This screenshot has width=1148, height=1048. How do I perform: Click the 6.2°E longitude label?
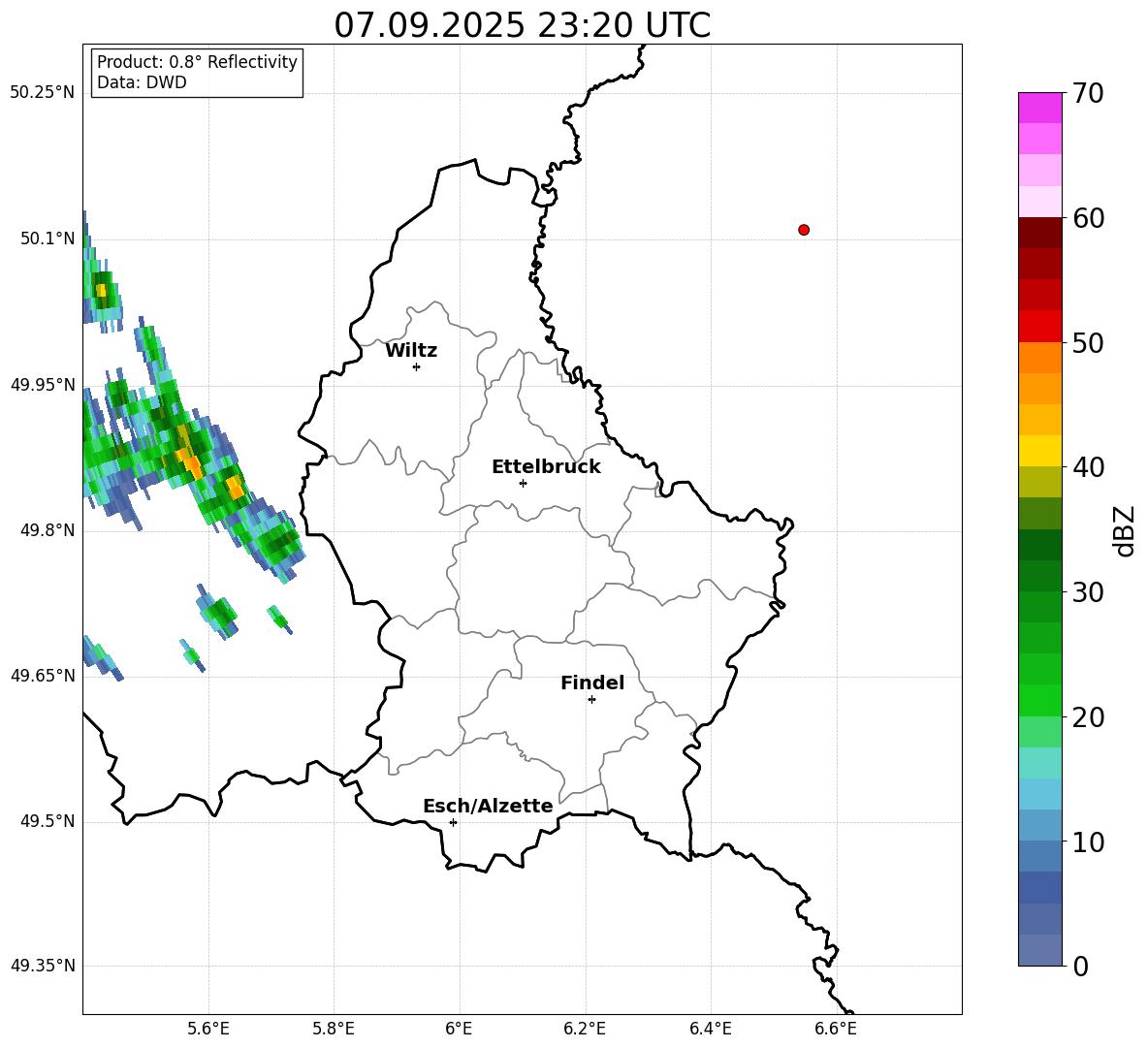[x=585, y=1029]
